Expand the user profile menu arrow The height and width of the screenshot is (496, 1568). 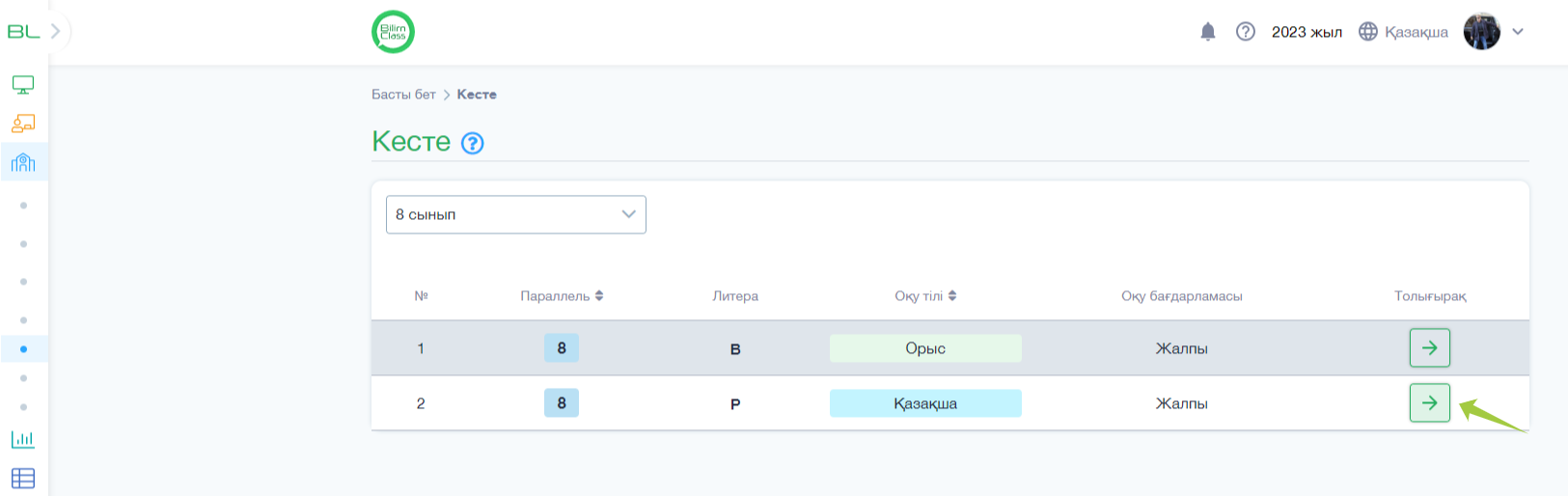point(1518,32)
